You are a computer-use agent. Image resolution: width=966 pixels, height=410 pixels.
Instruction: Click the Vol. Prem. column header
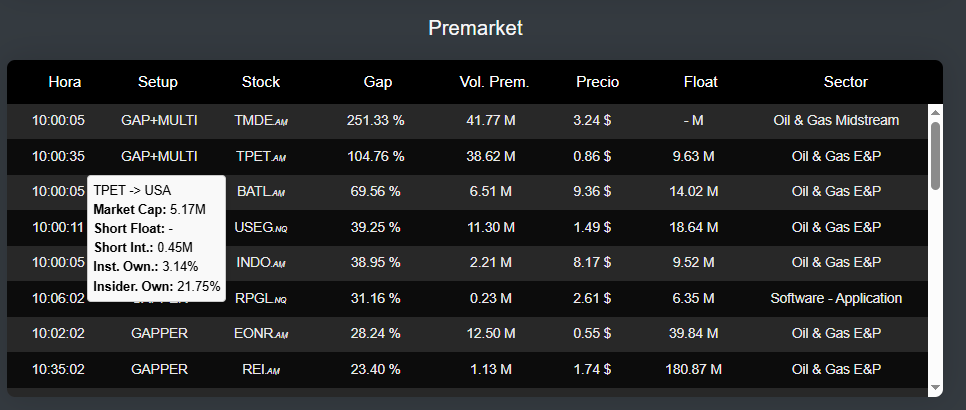[494, 82]
